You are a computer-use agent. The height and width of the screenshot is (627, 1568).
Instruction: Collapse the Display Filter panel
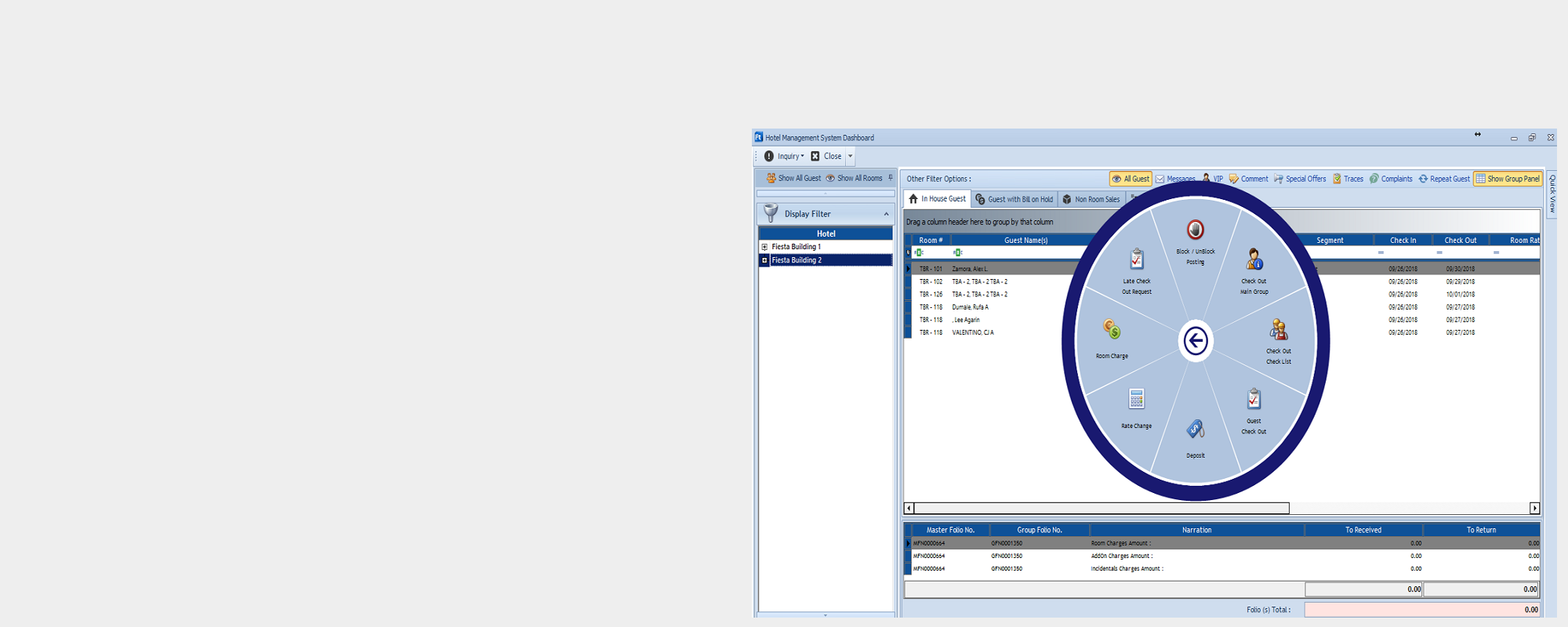886,214
